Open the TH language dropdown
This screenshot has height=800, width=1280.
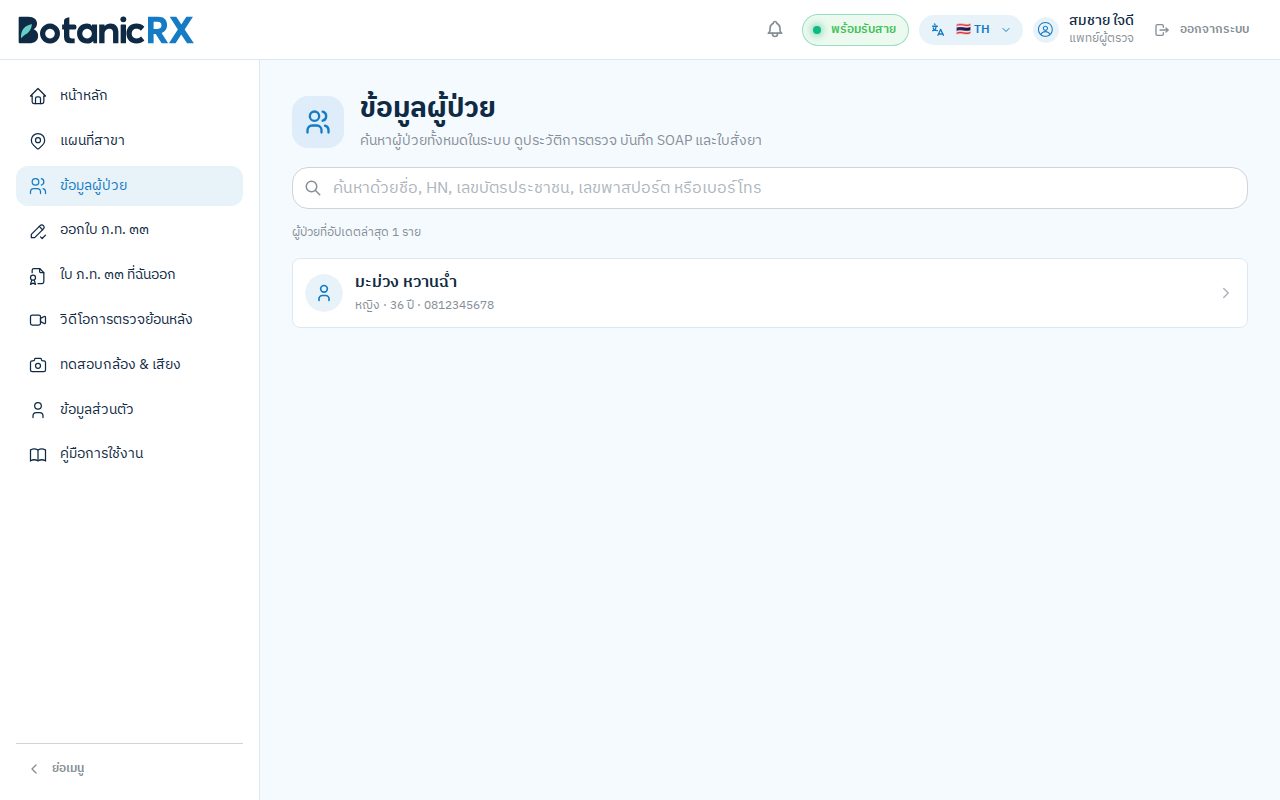click(x=971, y=30)
